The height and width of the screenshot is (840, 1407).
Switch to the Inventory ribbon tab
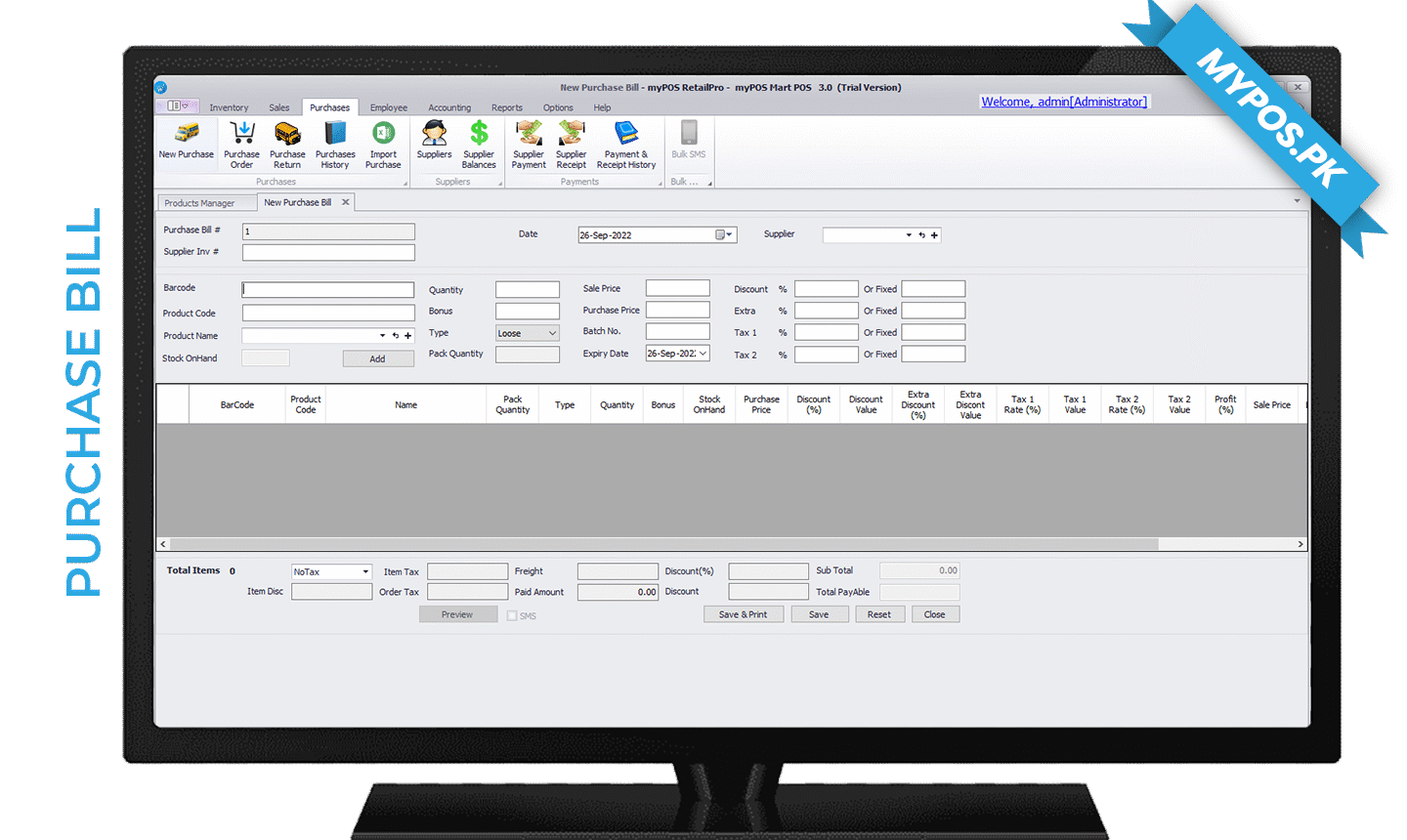(x=229, y=108)
